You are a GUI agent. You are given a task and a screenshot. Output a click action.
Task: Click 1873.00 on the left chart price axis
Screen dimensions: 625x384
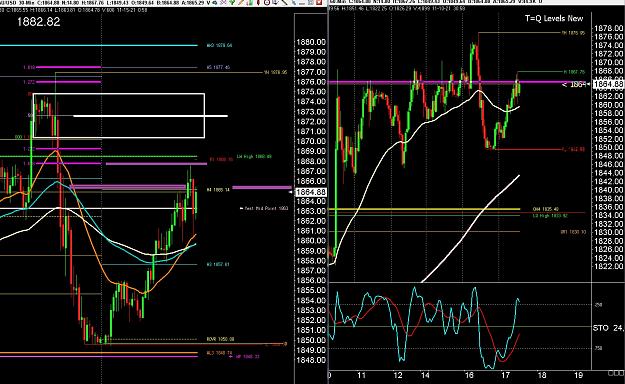(311, 112)
